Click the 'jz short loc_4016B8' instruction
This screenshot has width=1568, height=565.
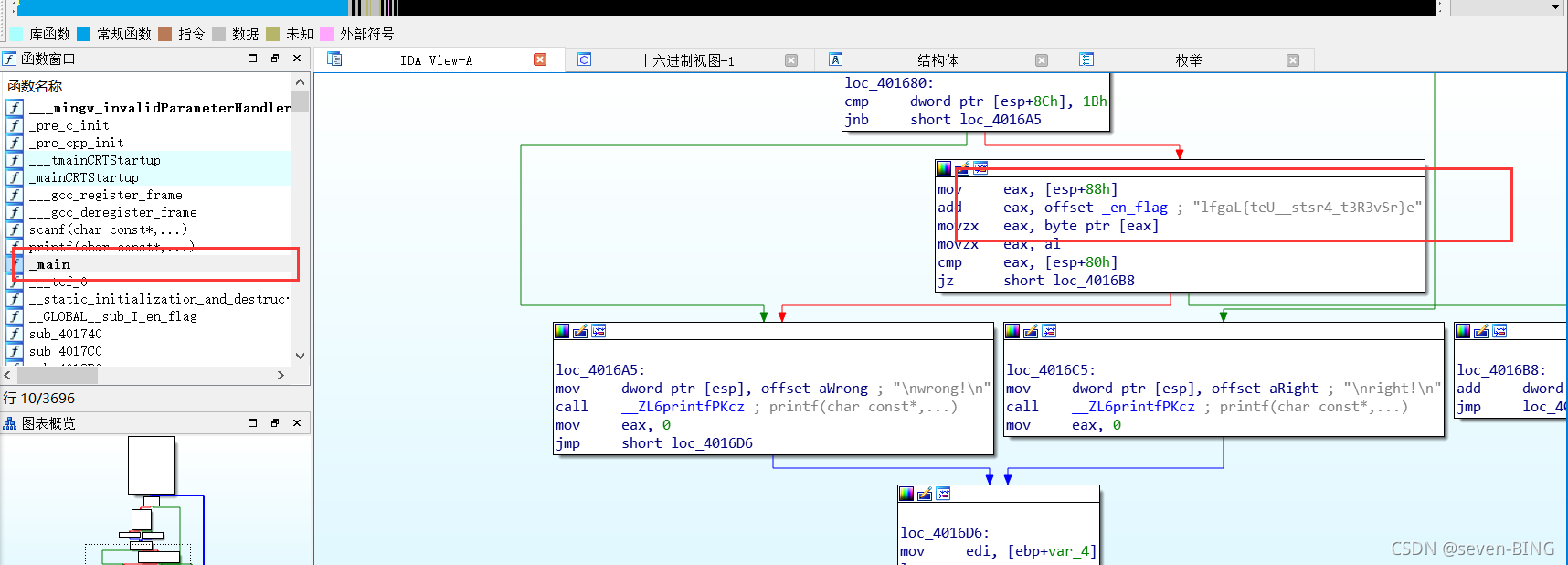(x=1036, y=281)
